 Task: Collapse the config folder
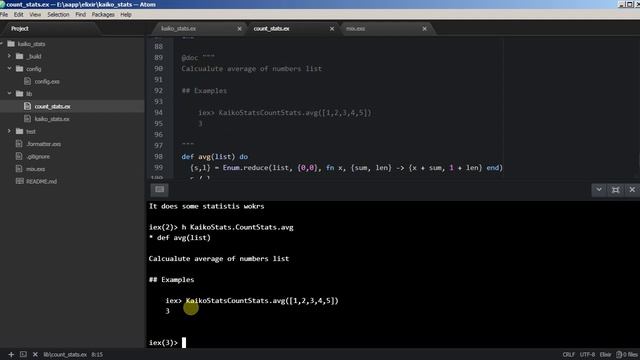pyautogui.click(x=9, y=69)
